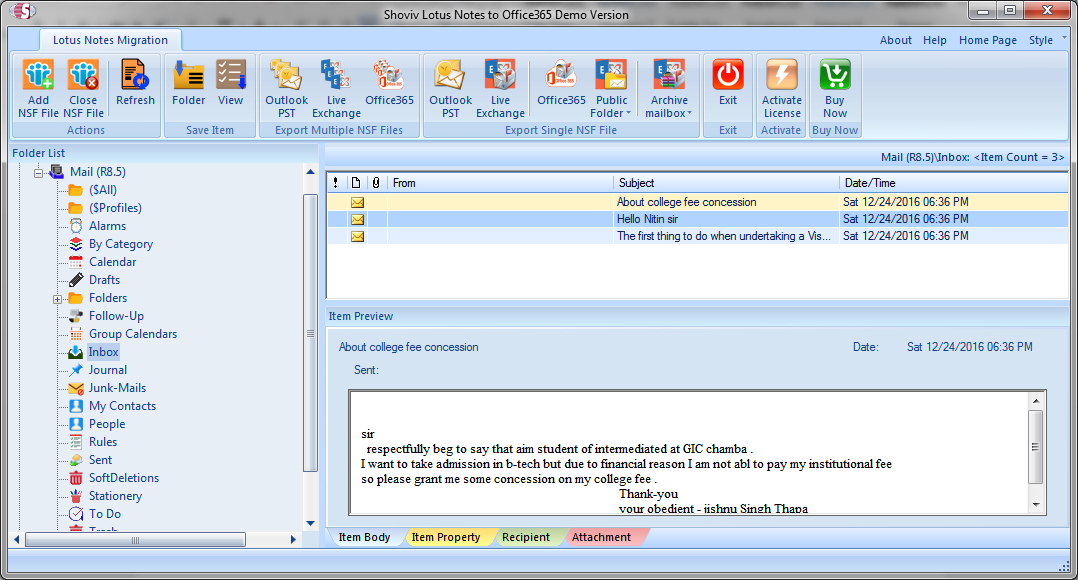Select the 'Hello Nitin sir' email
The width and height of the screenshot is (1078, 580).
click(697, 219)
